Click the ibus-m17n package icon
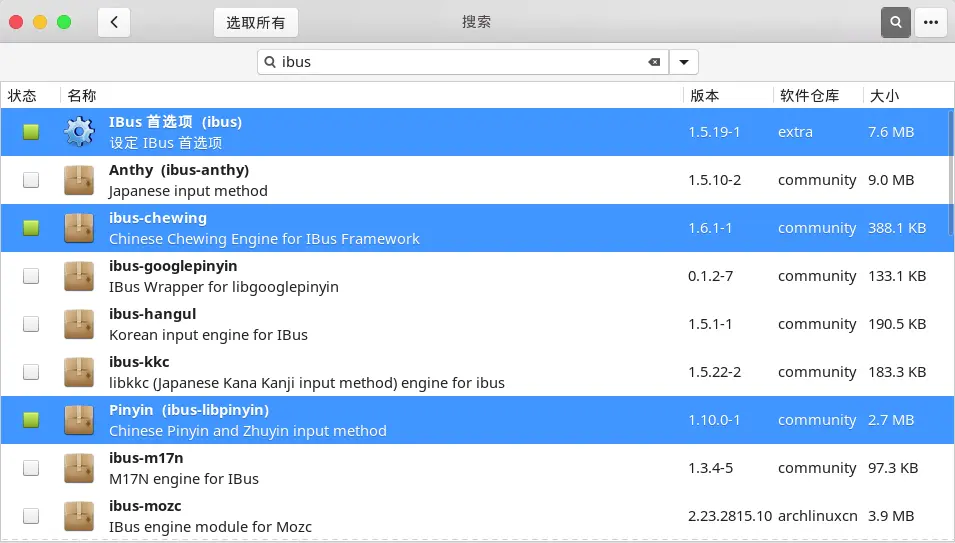The height and width of the screenshot is (543, 955). coord(79,468)
